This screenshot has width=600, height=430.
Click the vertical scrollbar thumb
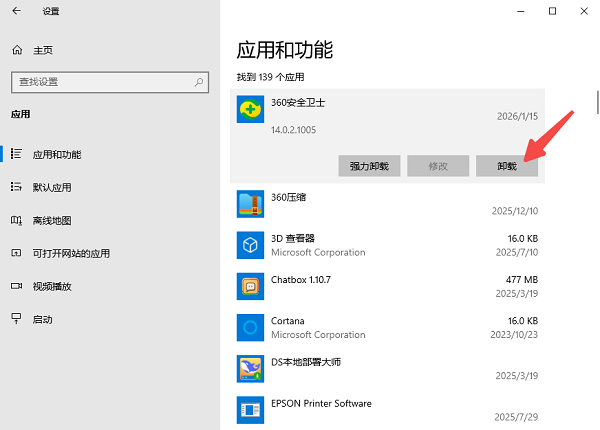click(598, 102)
